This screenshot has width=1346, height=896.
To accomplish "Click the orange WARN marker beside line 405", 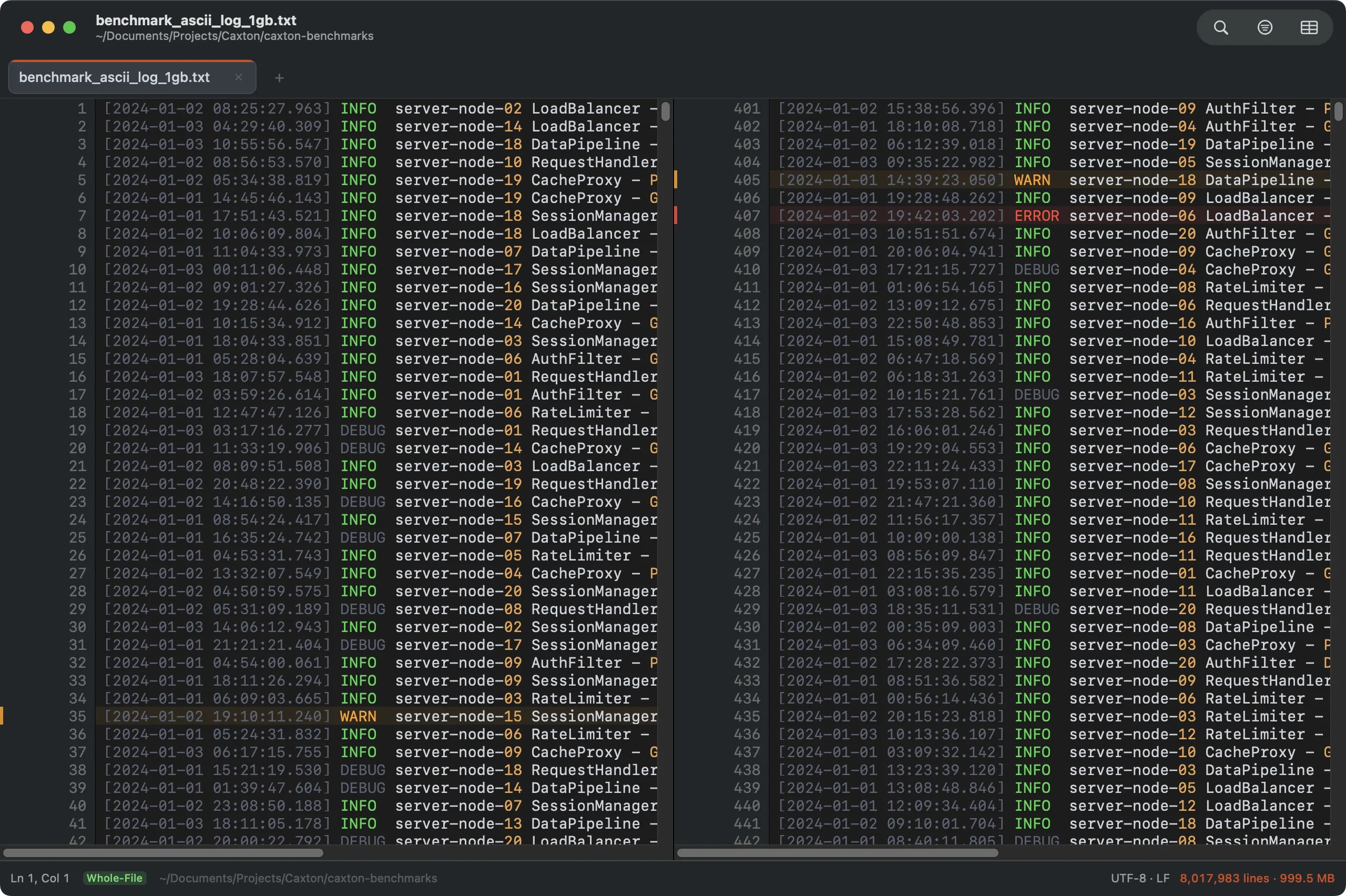I will 675,179.
